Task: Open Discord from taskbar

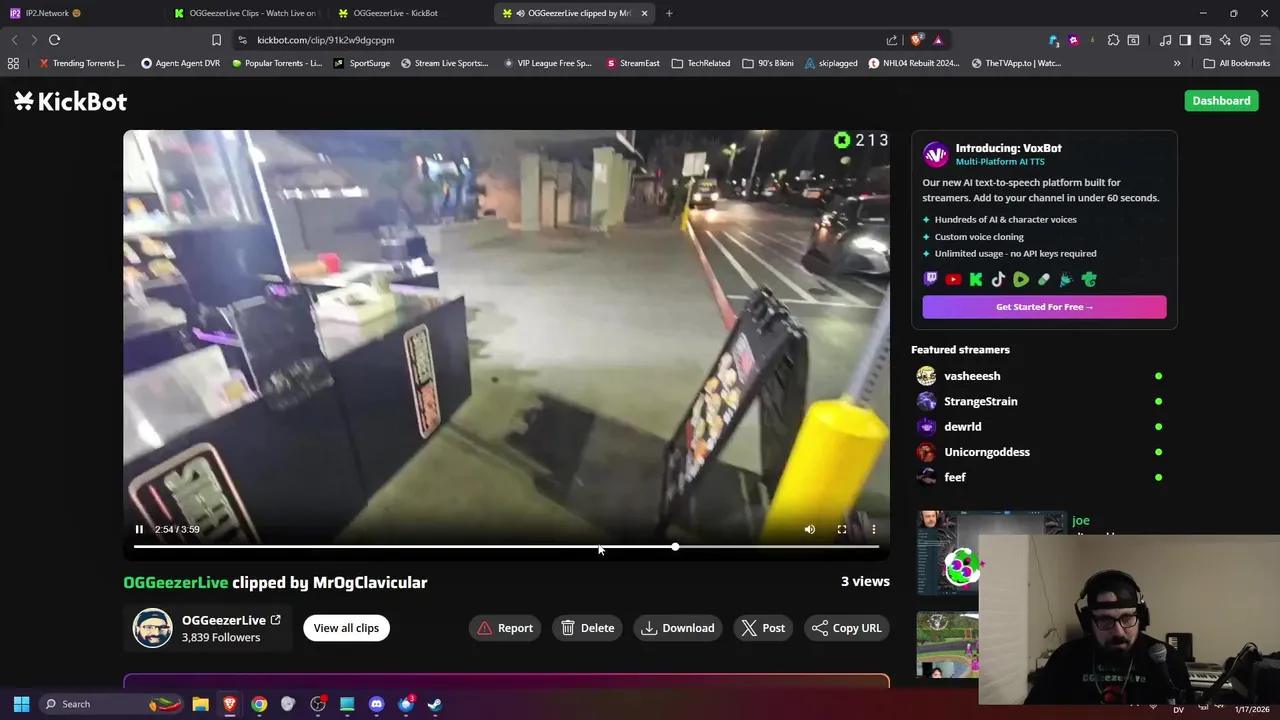Action: coord(376,704)
